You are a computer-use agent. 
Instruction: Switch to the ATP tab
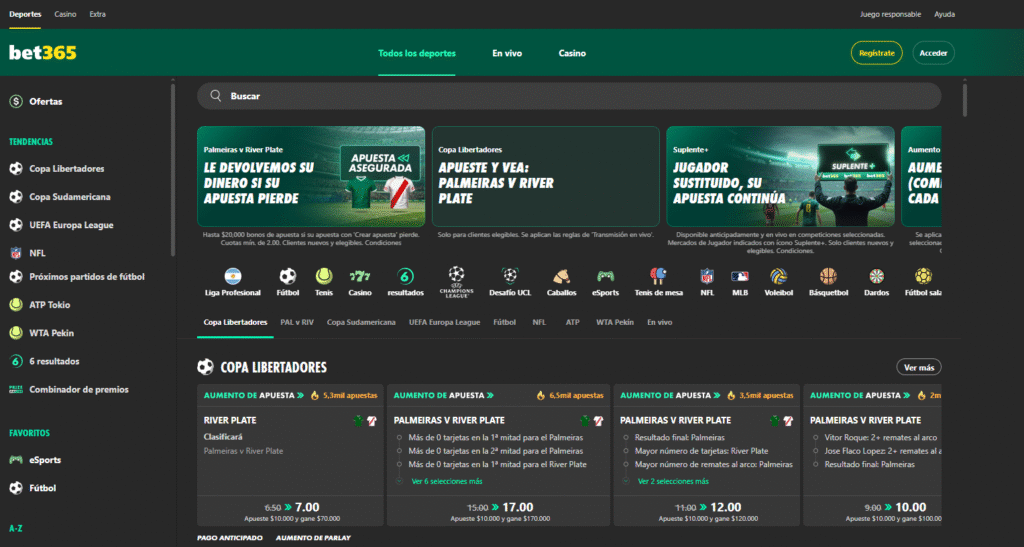tap(573, 322)
